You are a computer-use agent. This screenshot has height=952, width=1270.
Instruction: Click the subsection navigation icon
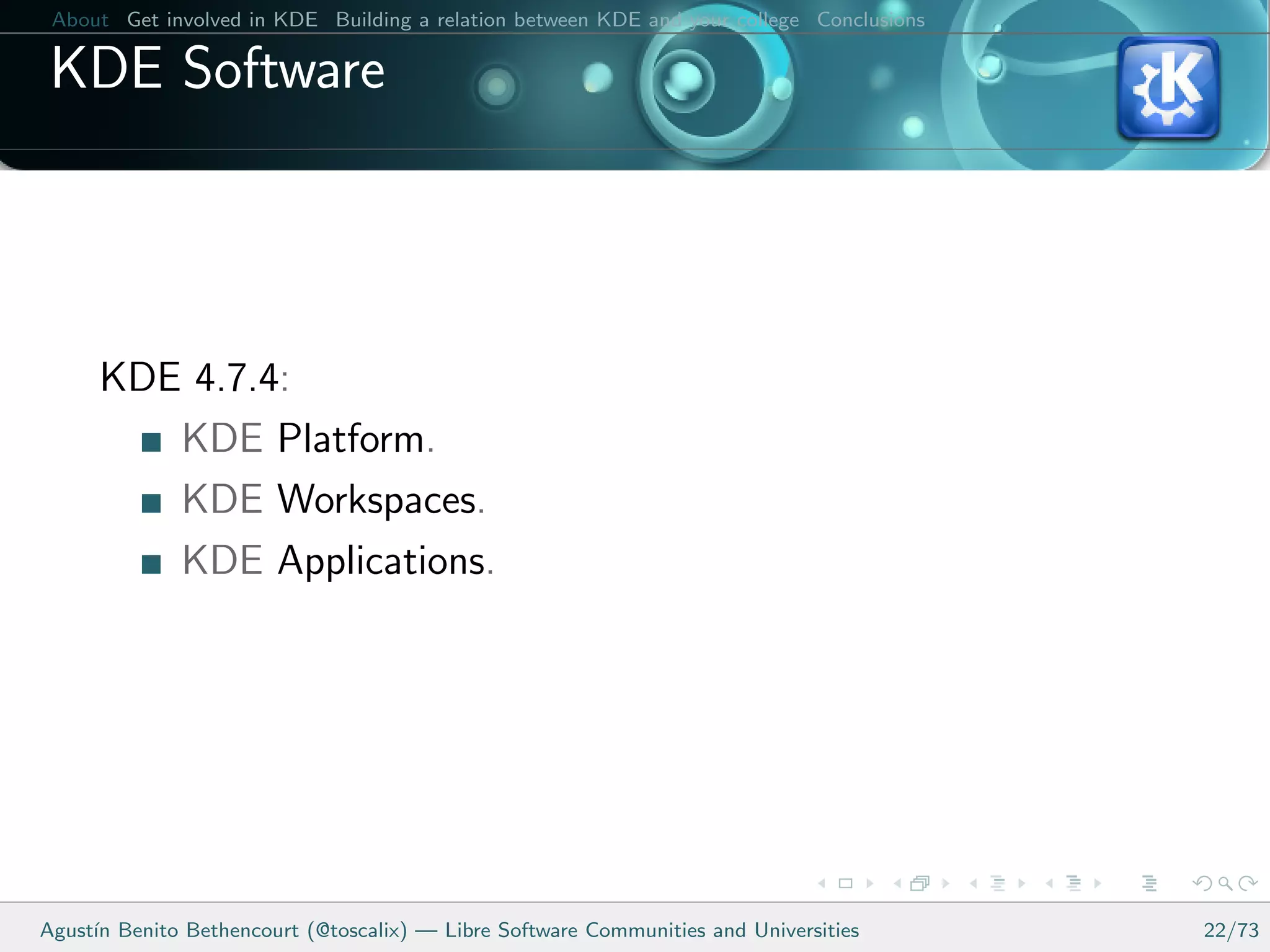pyautogui.click(x=998, y=883)
